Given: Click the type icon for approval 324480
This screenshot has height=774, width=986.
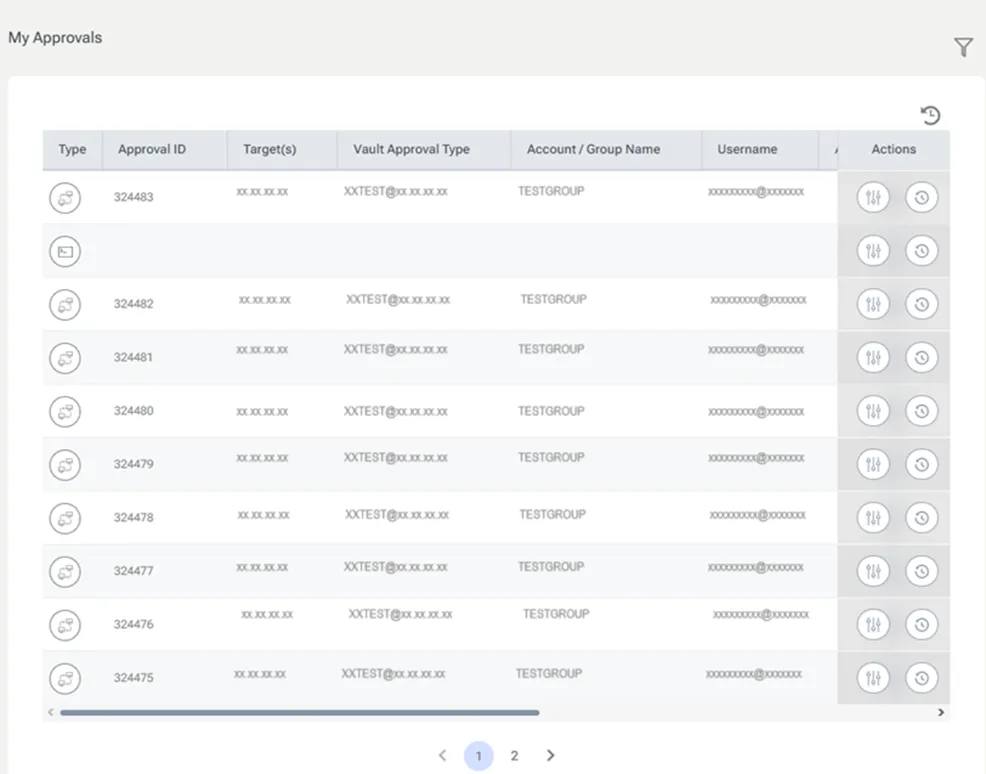Looking at the screenshot, I should coord(65,412).
